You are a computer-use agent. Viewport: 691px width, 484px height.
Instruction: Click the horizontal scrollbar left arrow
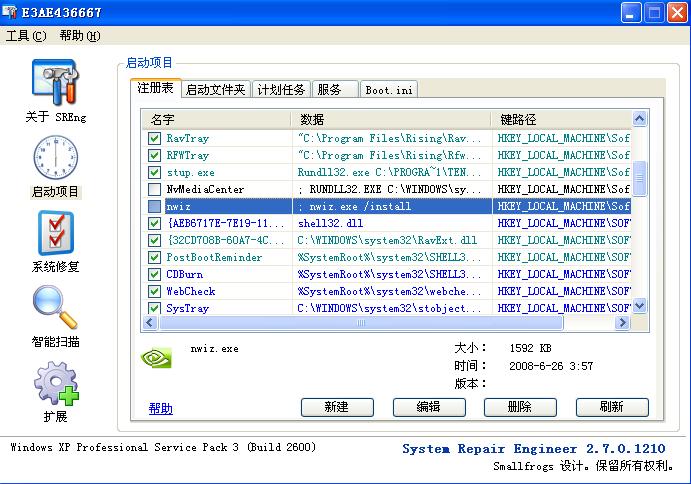149,323
